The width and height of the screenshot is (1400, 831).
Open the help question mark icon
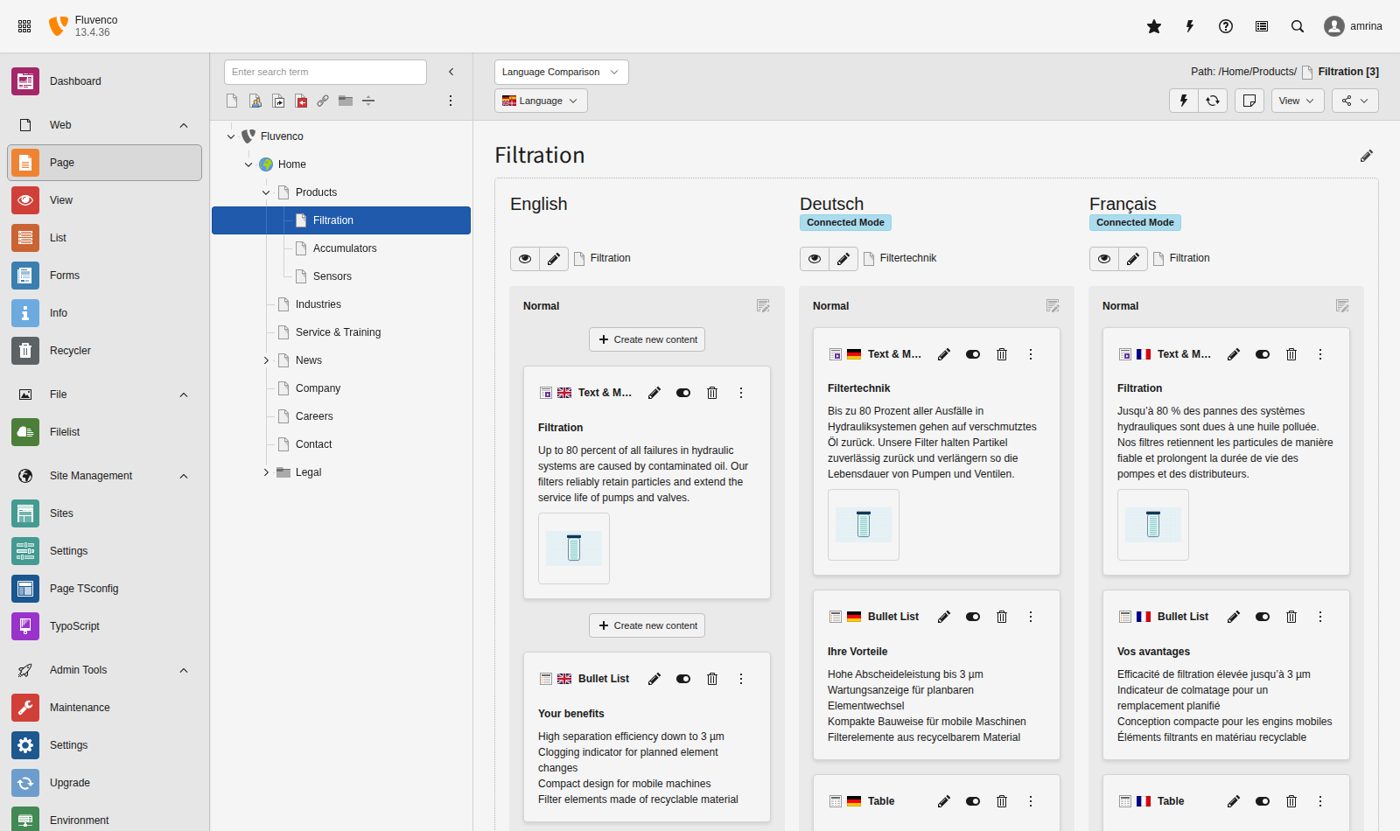tap(1226, 26)
